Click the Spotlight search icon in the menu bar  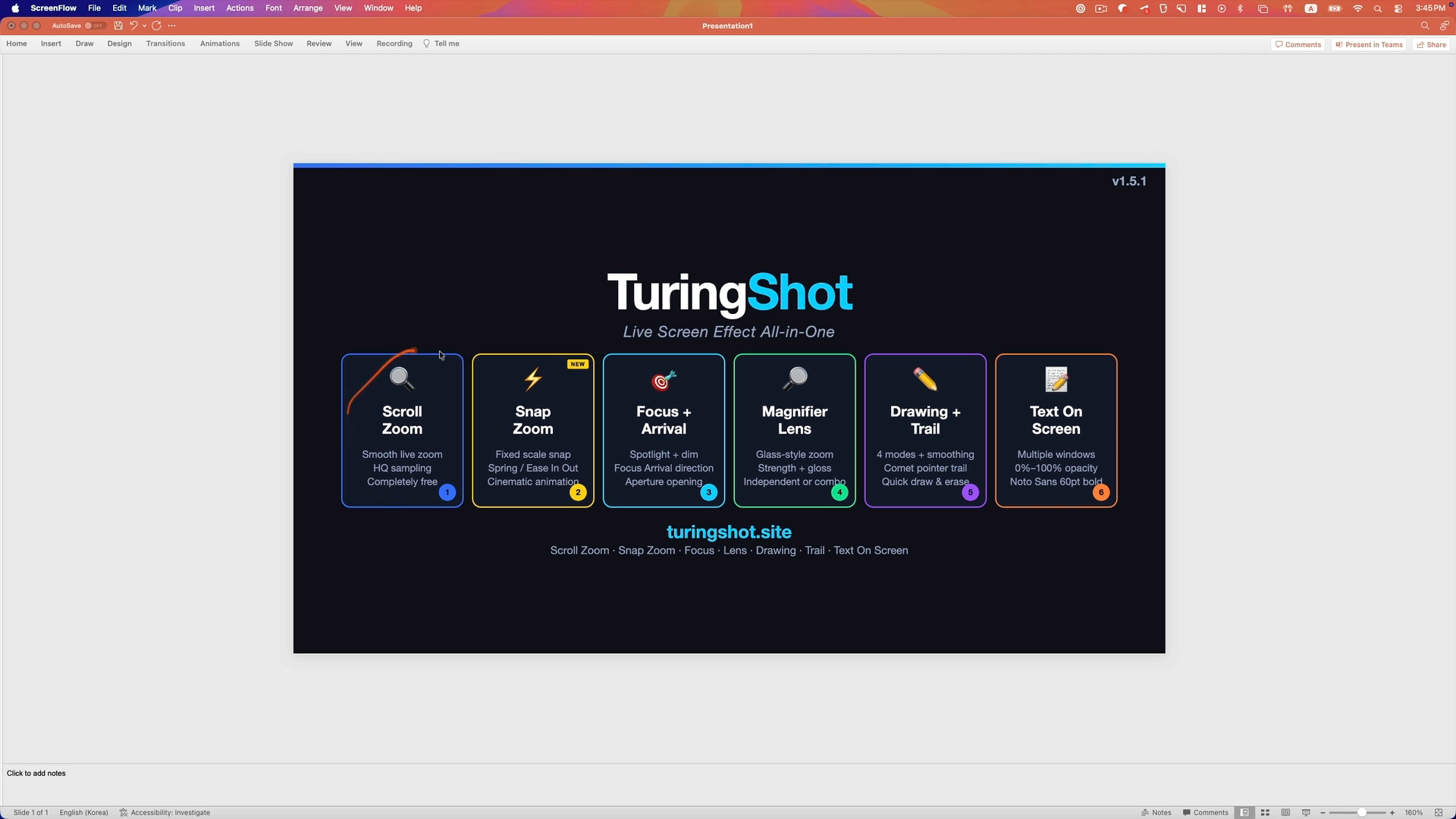click(1378, 8)
